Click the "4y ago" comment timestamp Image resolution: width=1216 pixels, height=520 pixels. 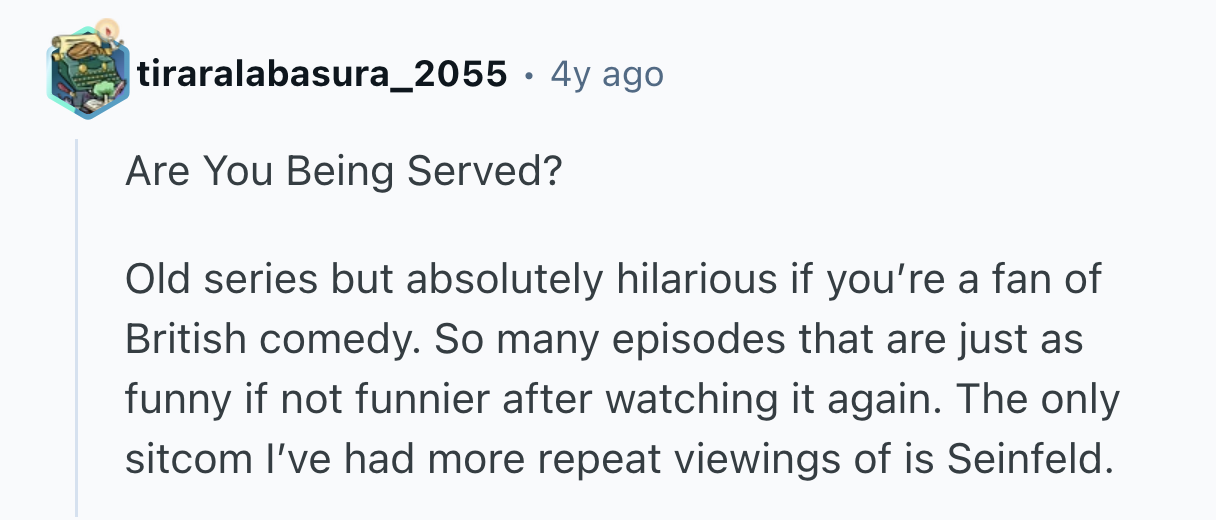click(x=606, y=74)
